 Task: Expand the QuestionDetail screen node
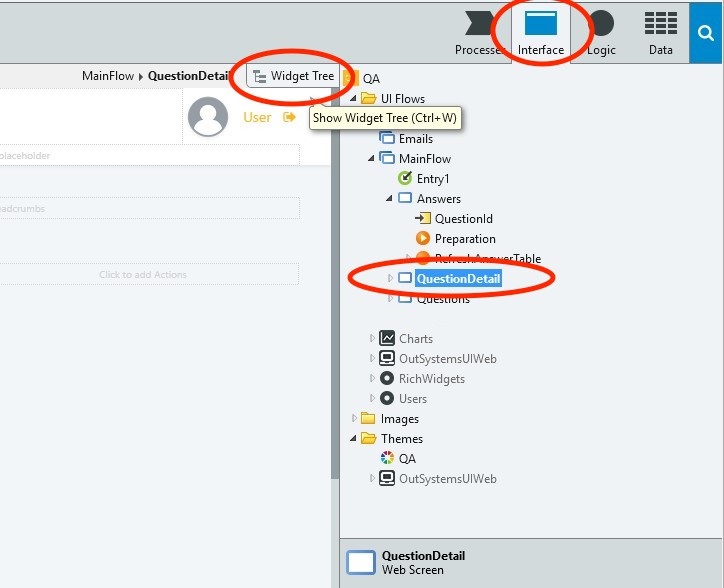click(x=390, y=278)
